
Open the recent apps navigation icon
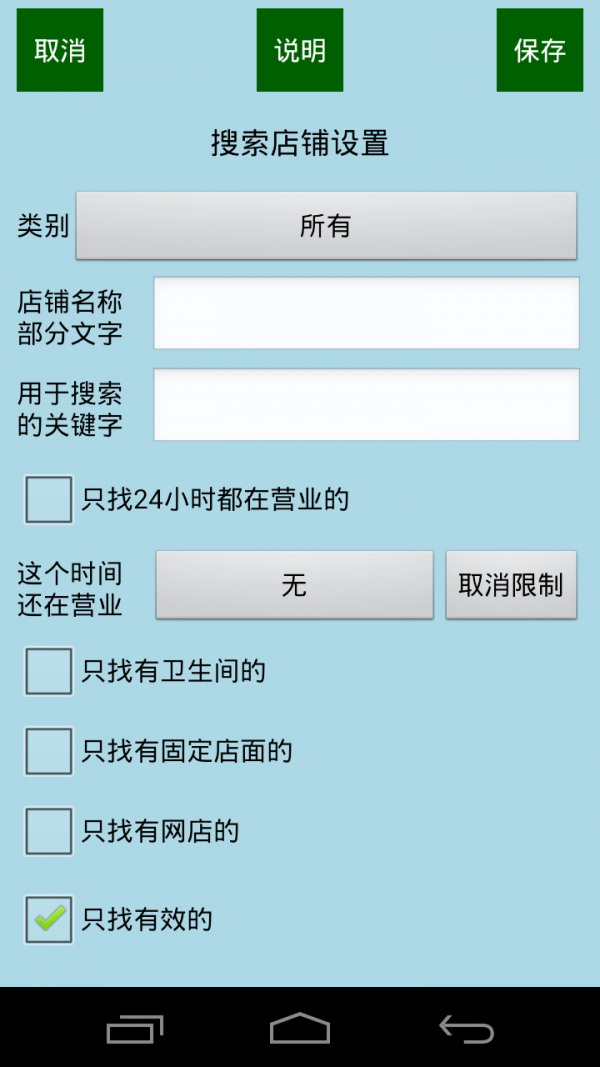(x=134, y=1028)
